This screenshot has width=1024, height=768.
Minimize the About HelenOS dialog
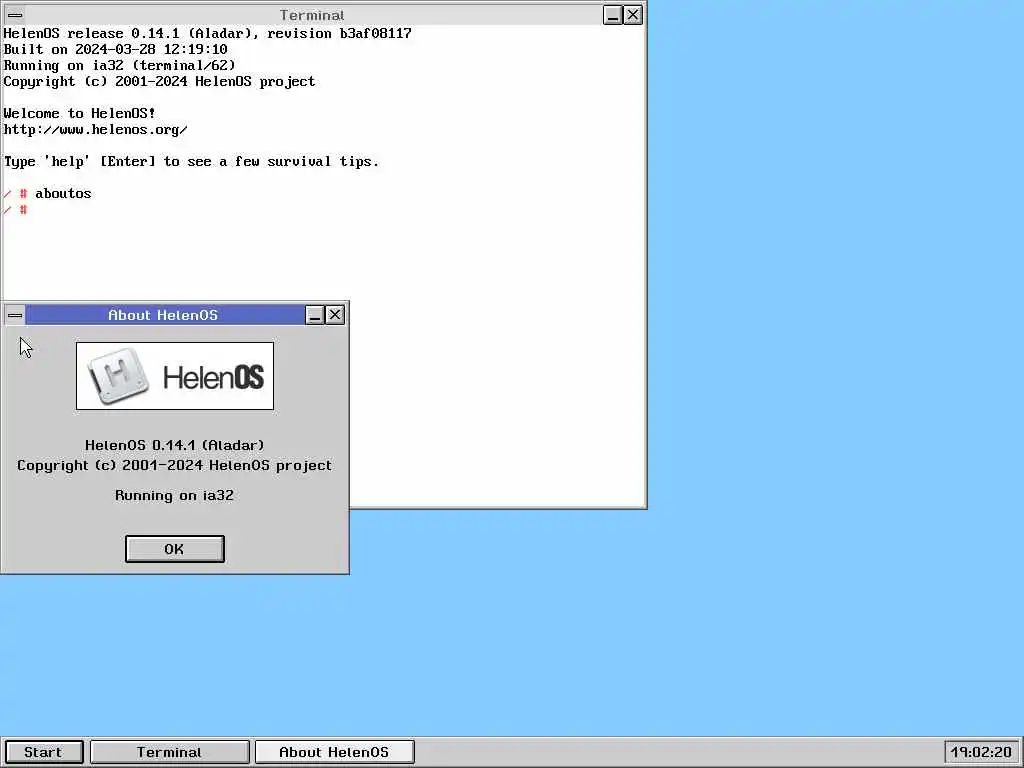tap(315, 315)
